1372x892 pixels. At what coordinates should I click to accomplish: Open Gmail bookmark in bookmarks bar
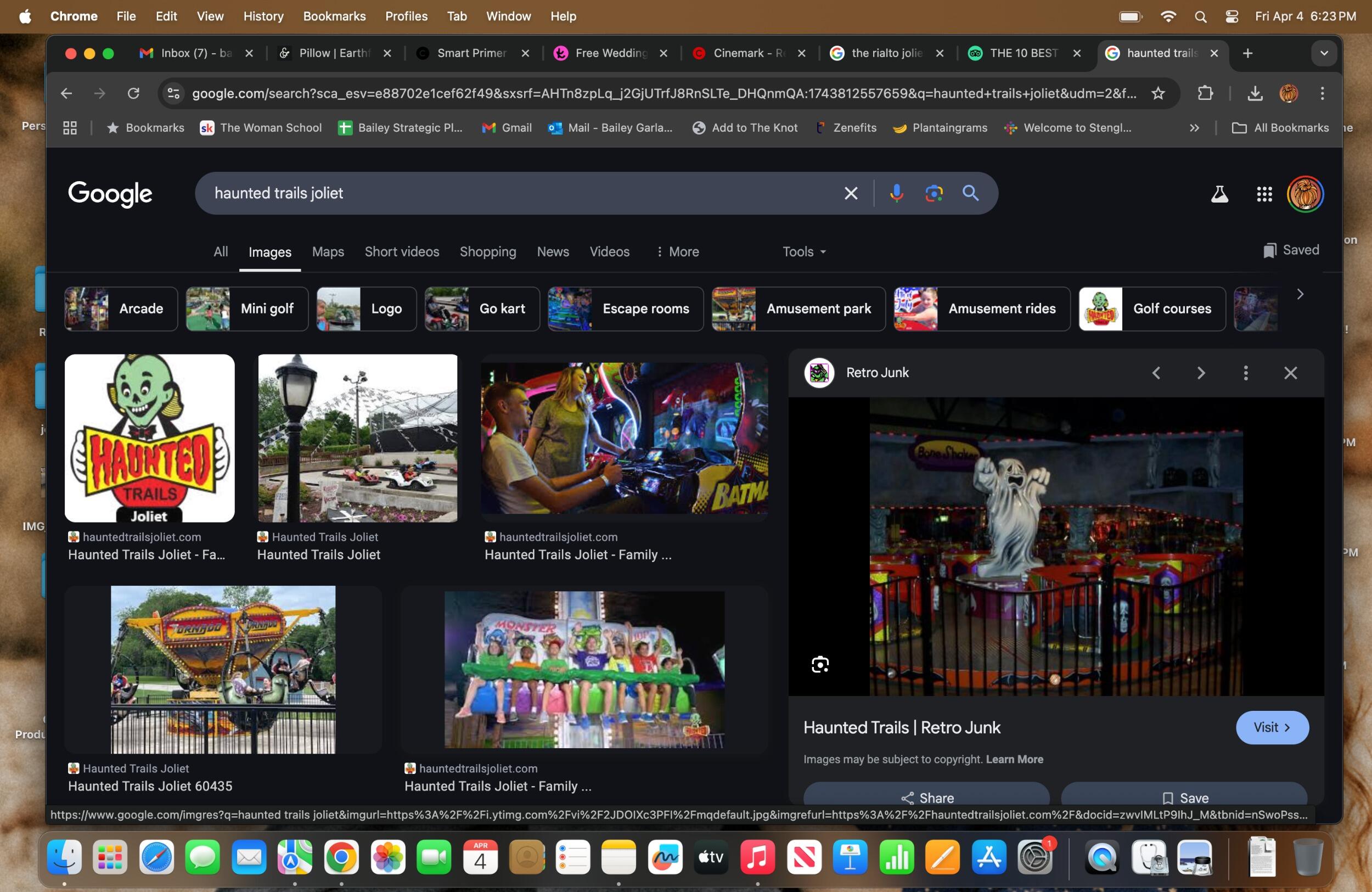507,127
